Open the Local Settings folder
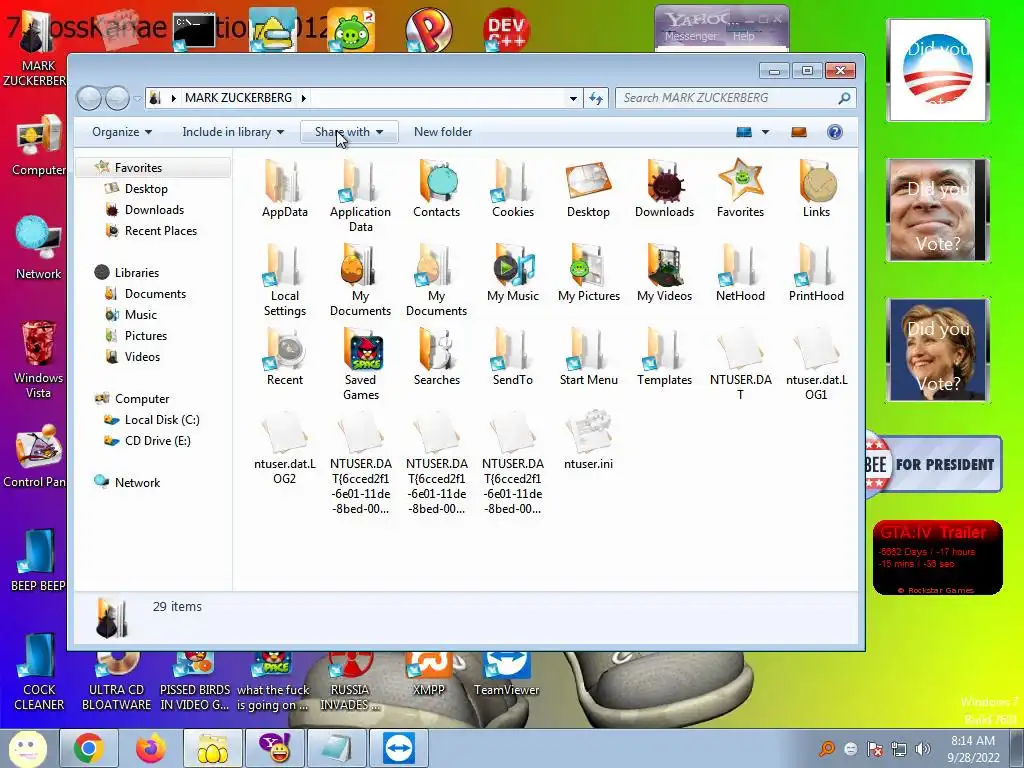 point(284,280)
